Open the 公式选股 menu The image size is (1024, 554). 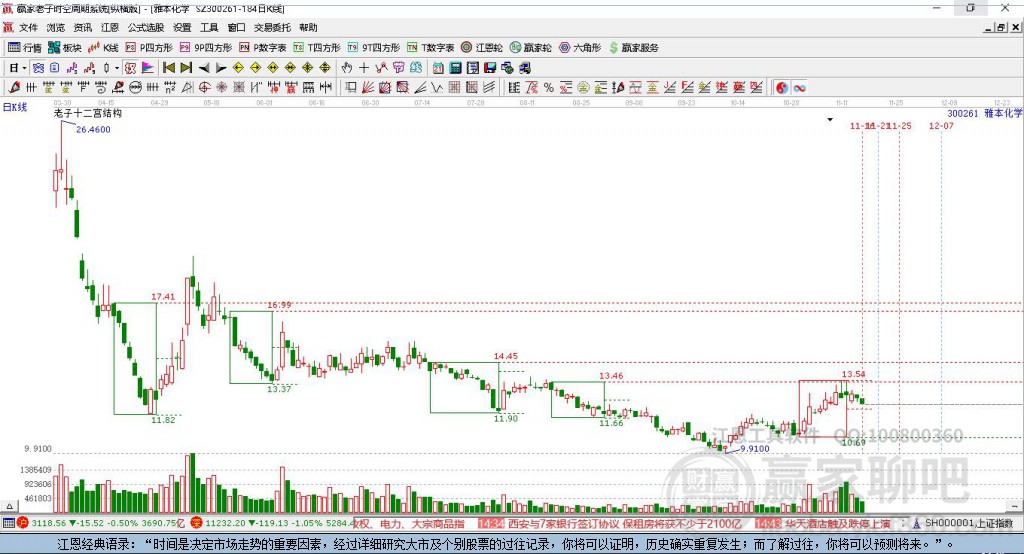tap(146, 27)
